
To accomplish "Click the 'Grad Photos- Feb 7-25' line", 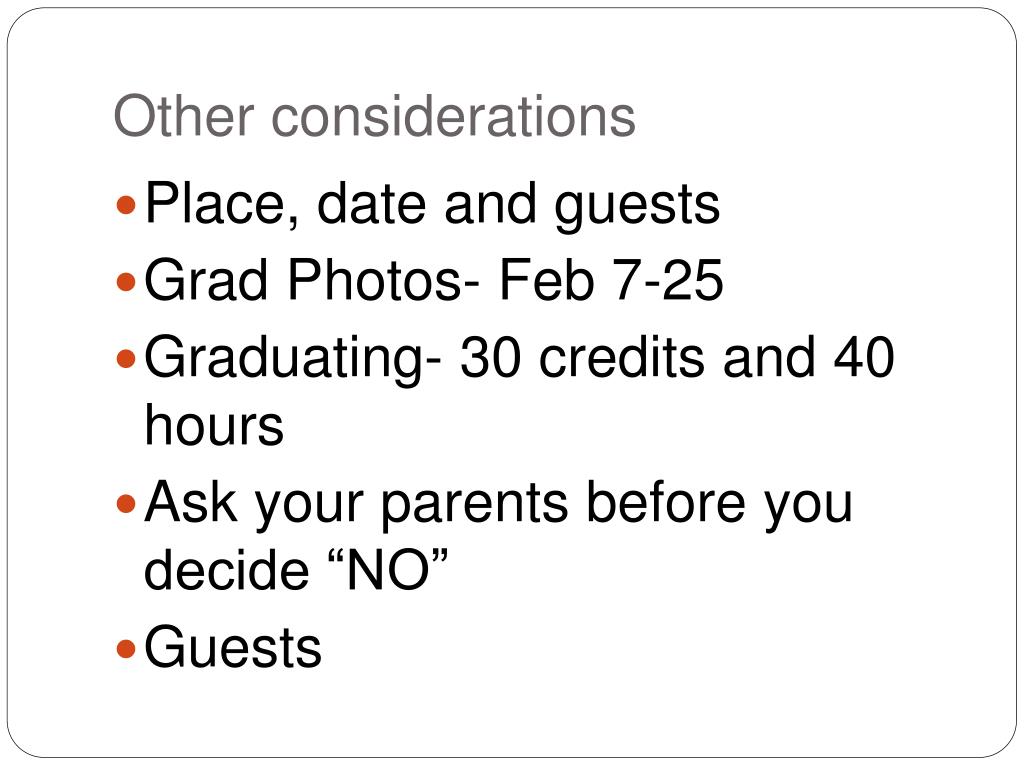I will [x=434, y=280].
